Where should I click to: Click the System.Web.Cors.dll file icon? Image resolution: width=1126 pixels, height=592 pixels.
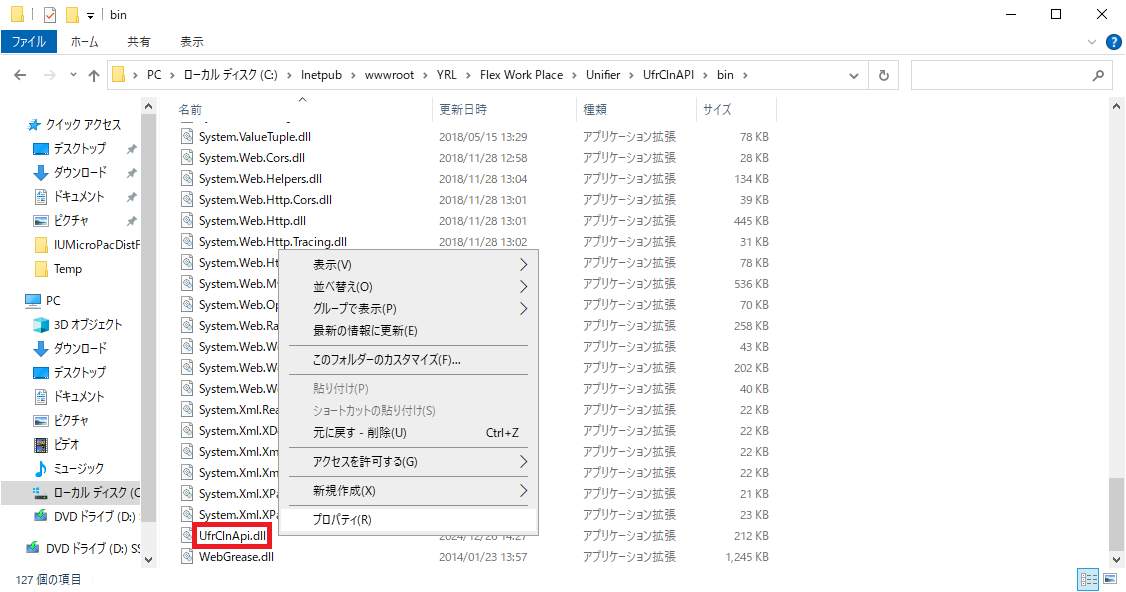[187, 158]
